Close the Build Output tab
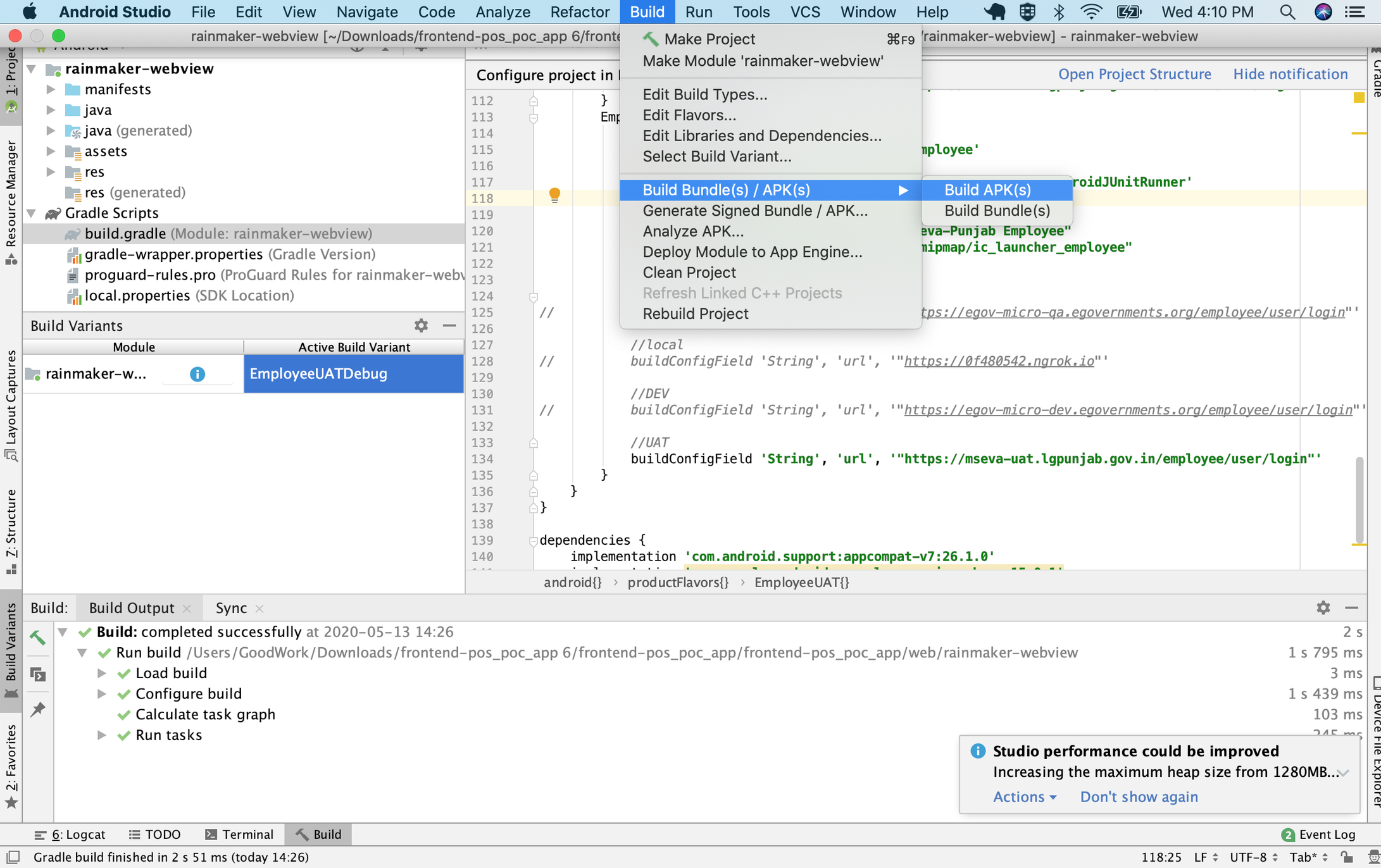 point(187,608)
